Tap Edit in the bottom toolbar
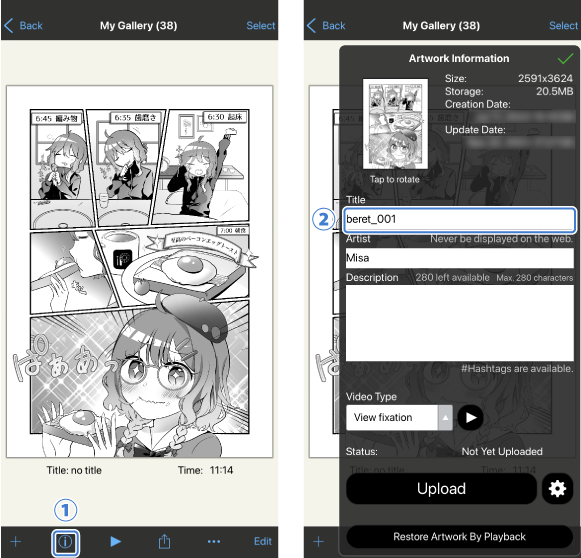The image size is (581, 558). tap(263, 542)
